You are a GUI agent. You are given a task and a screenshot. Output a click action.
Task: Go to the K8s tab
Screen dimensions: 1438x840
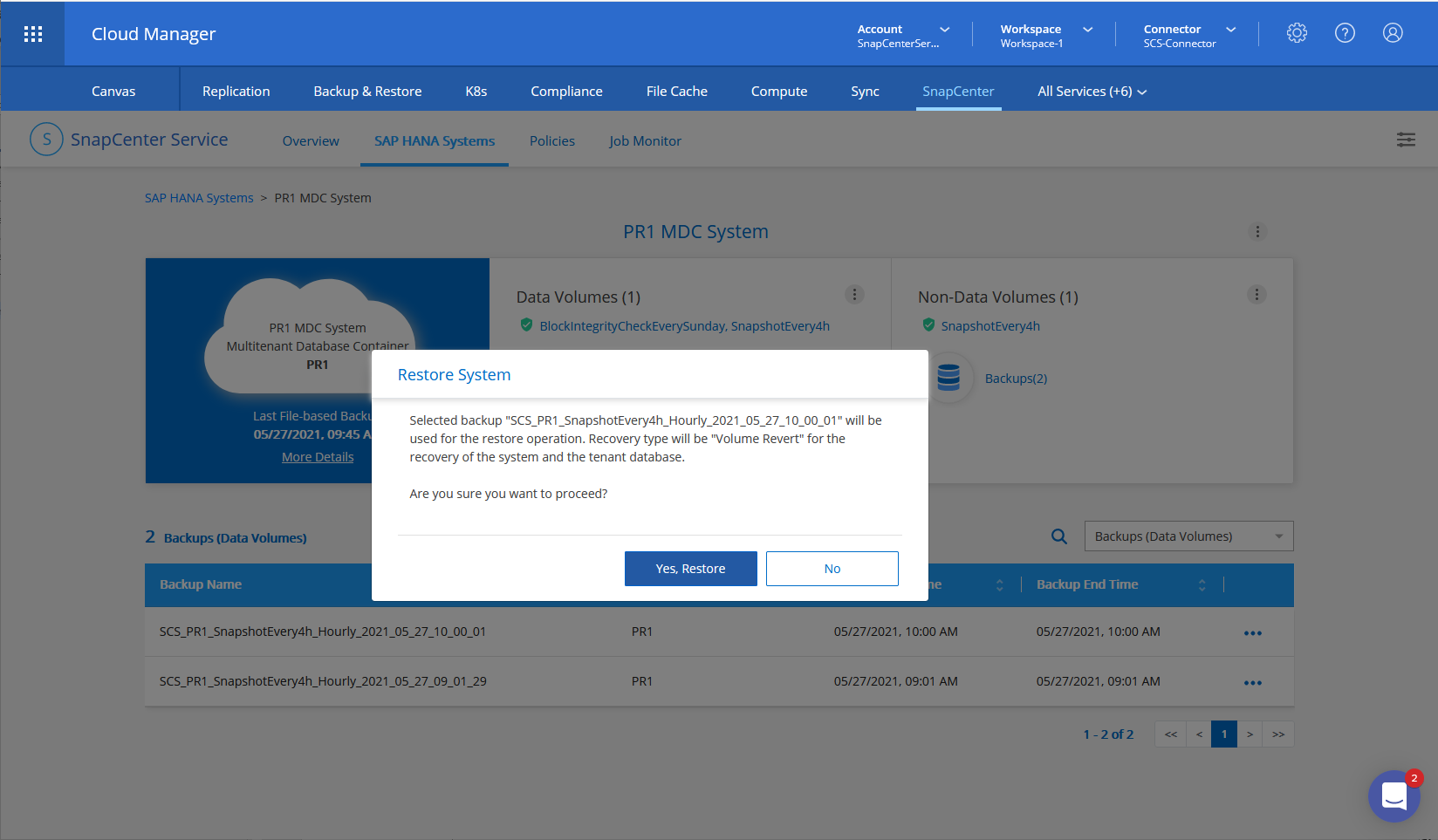[x=476, y=92]
